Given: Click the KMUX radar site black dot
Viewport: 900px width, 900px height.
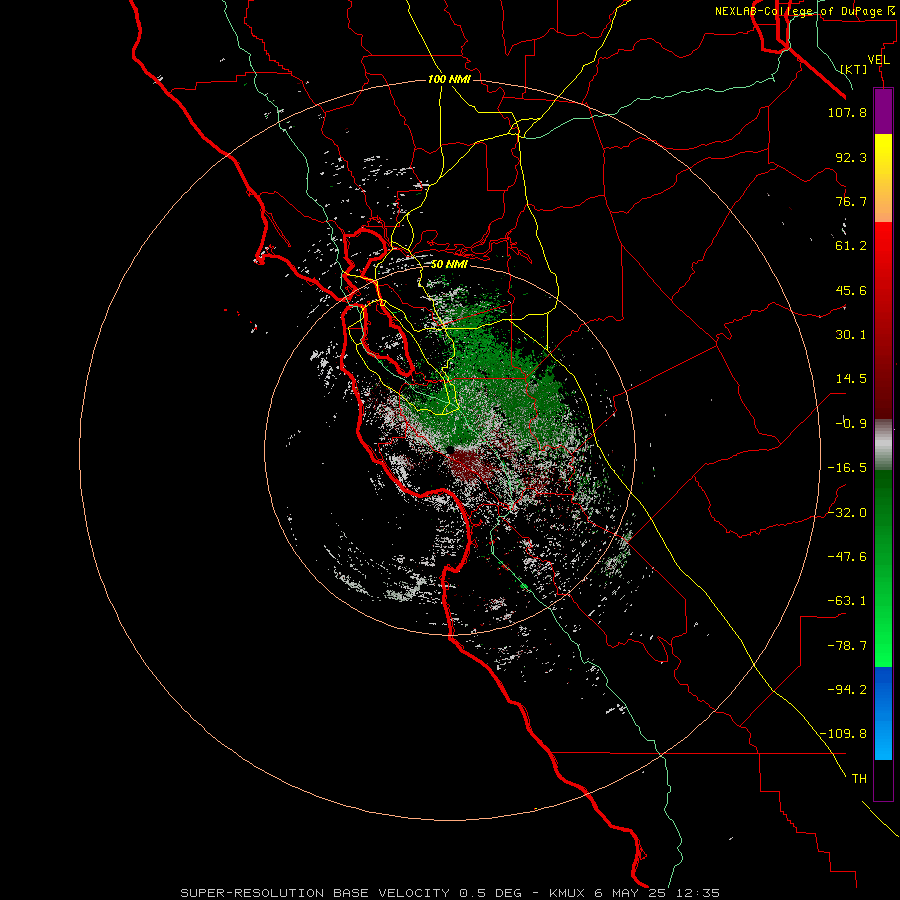Looking at the screenshot, I should pos(450,450).
